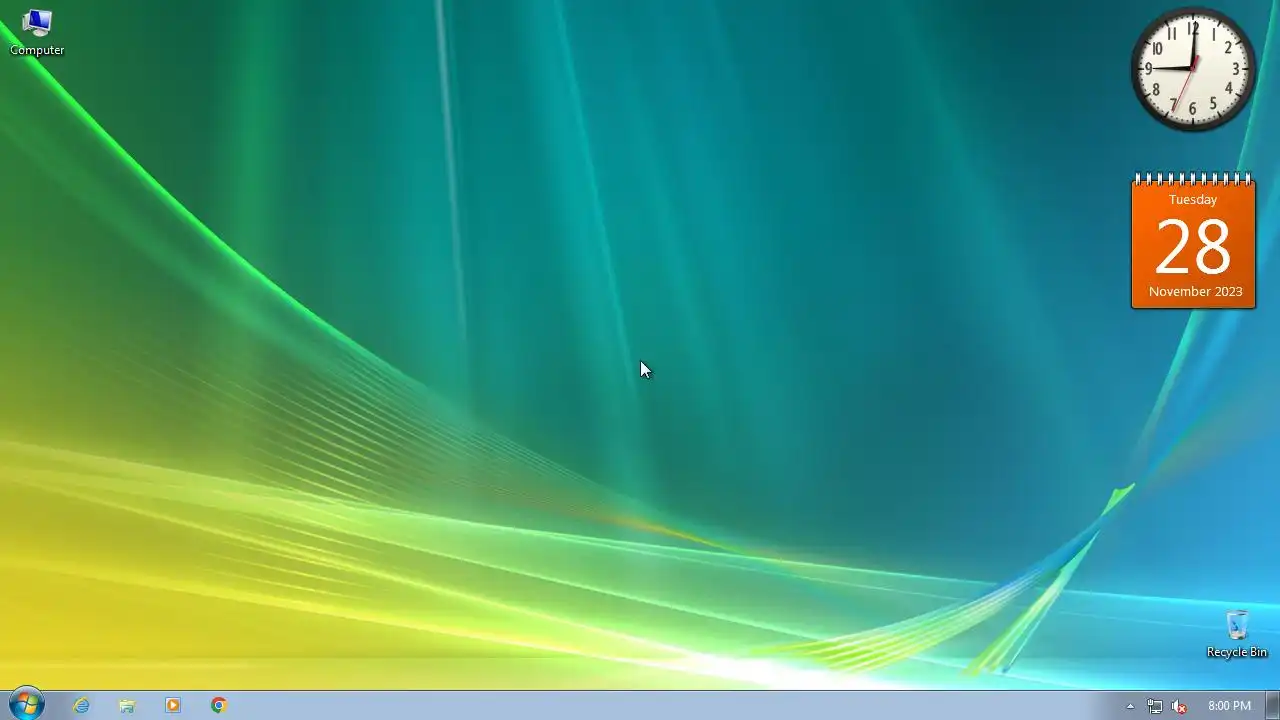Click the Tuesday label on calendar gadget
Viewport: 1280px width, 720px height.
pyautogui.click(x=1193, y=200)
